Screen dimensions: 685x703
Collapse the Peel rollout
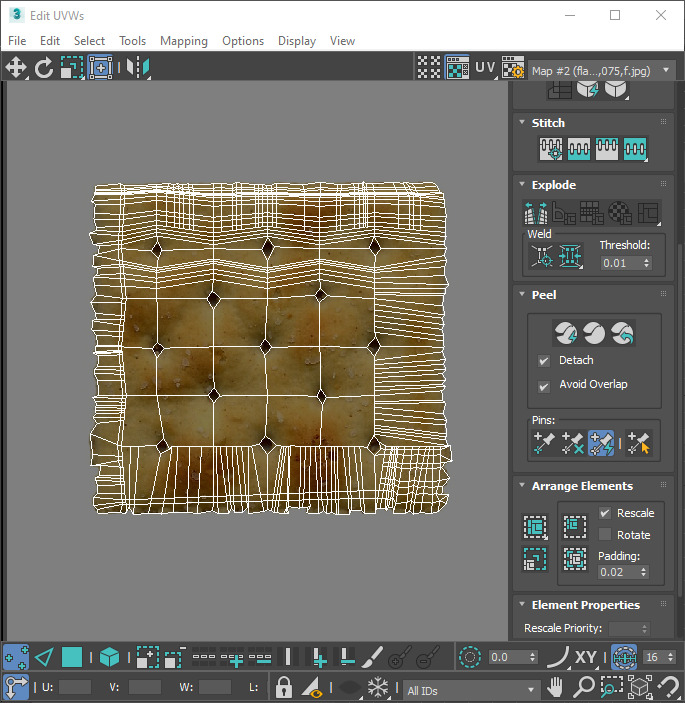[522, 294]
